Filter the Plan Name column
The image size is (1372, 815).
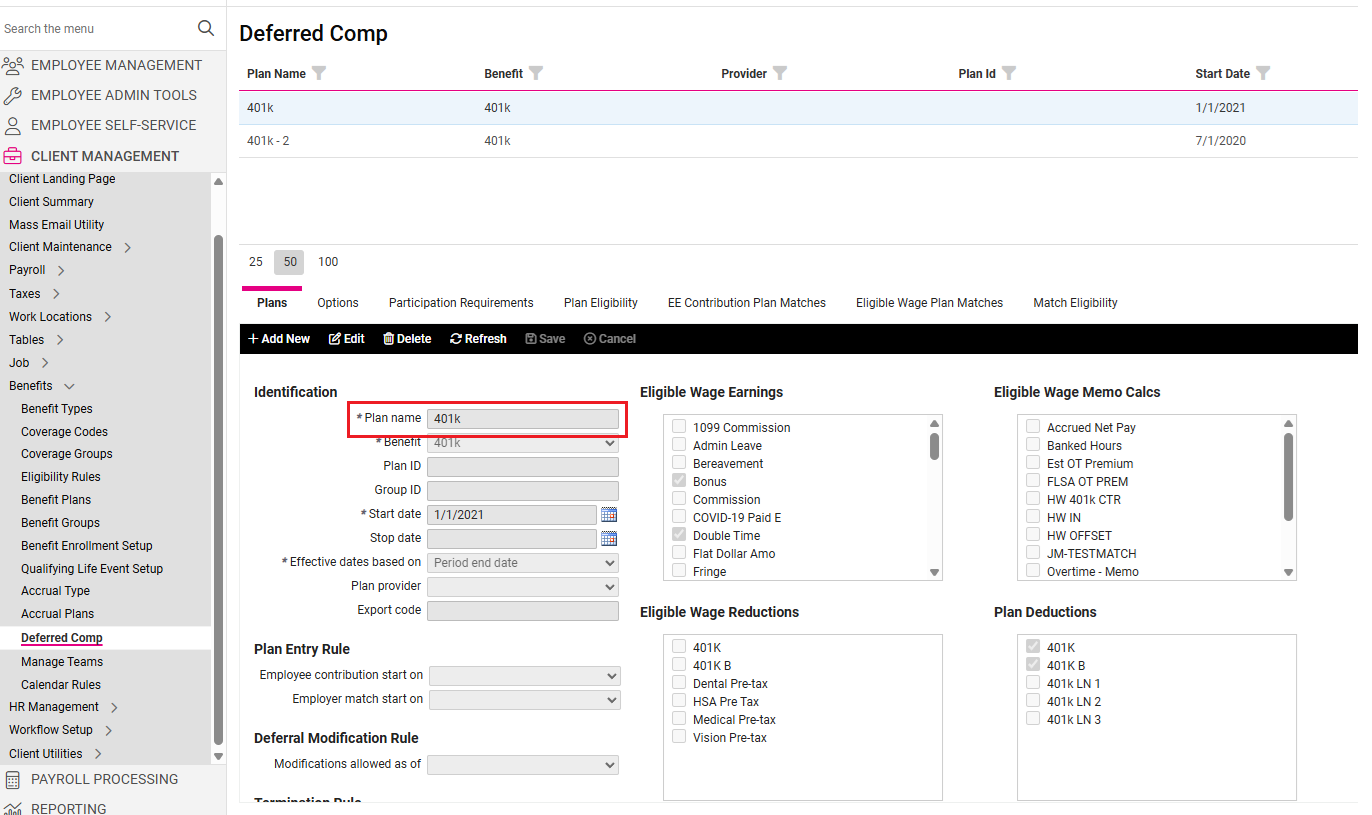coord(319,73)
